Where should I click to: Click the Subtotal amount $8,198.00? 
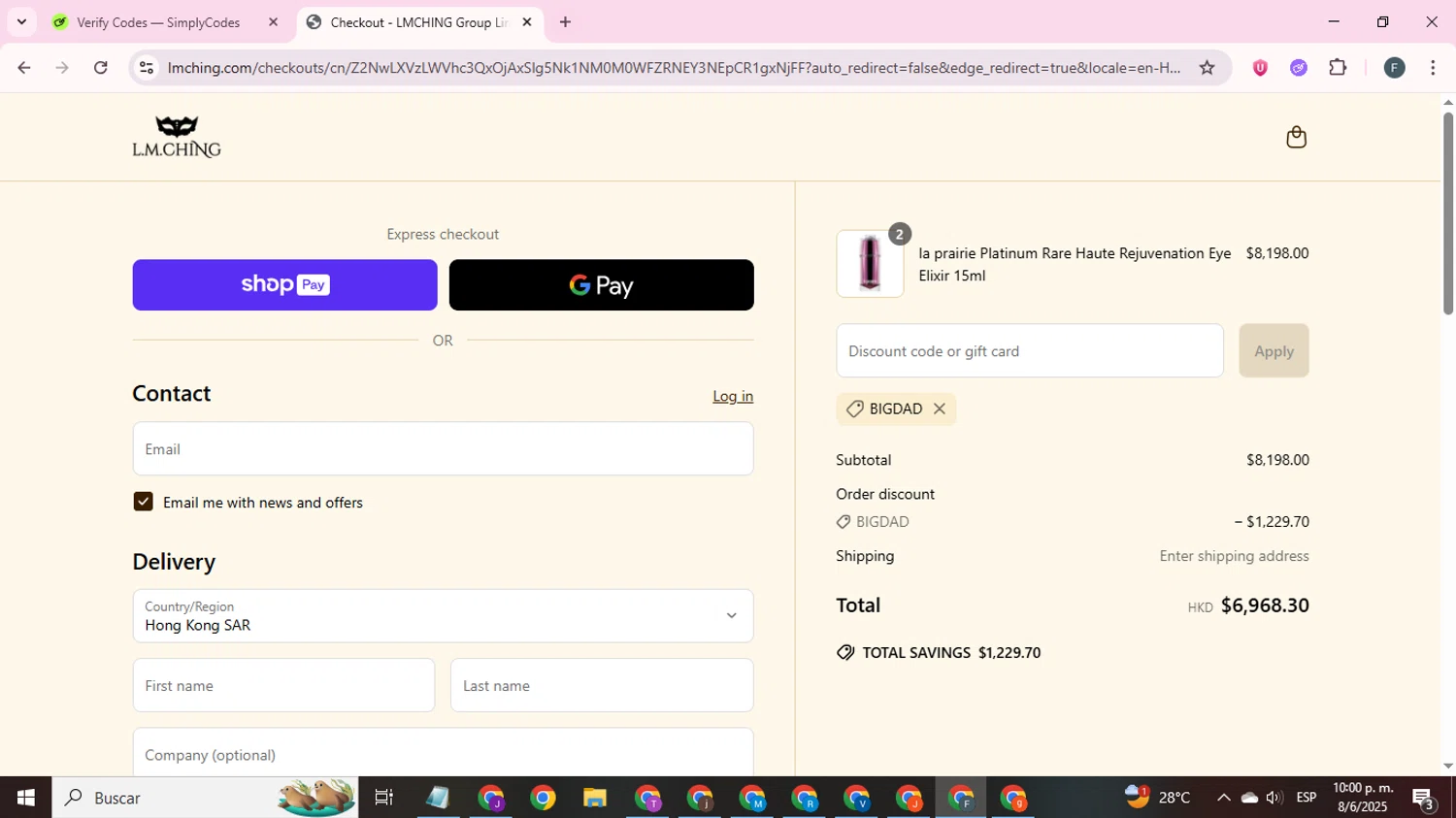(1277, 460)
